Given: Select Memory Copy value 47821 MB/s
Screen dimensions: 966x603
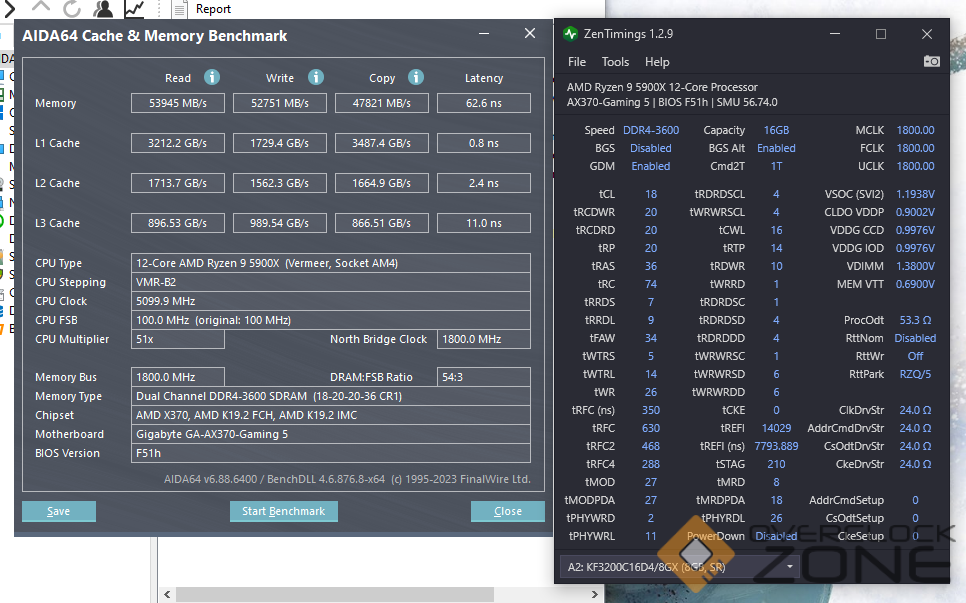Looking at the screenshot, I should 381,103.
